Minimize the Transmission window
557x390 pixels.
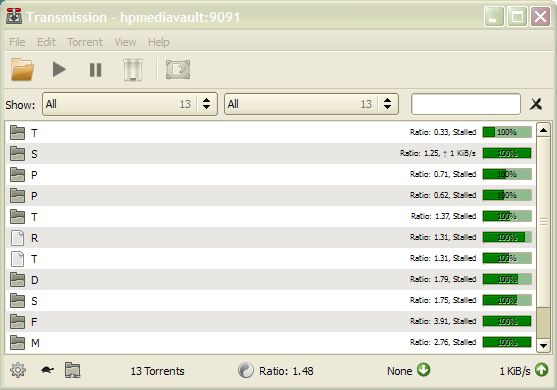pos(494,17)
